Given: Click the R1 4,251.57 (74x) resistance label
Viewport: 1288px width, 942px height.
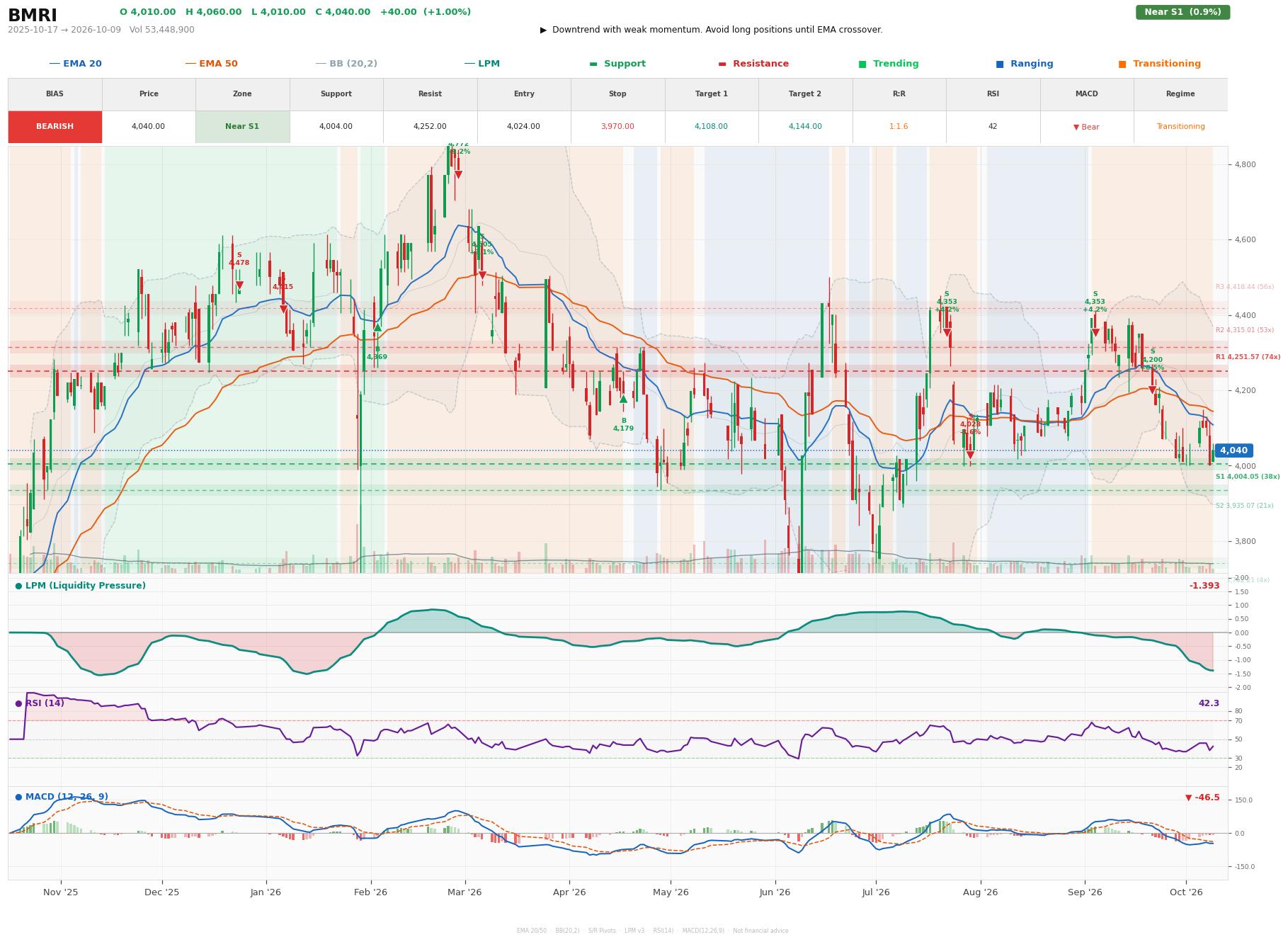Looking at the screenshot, I should tap(1248, 357).
